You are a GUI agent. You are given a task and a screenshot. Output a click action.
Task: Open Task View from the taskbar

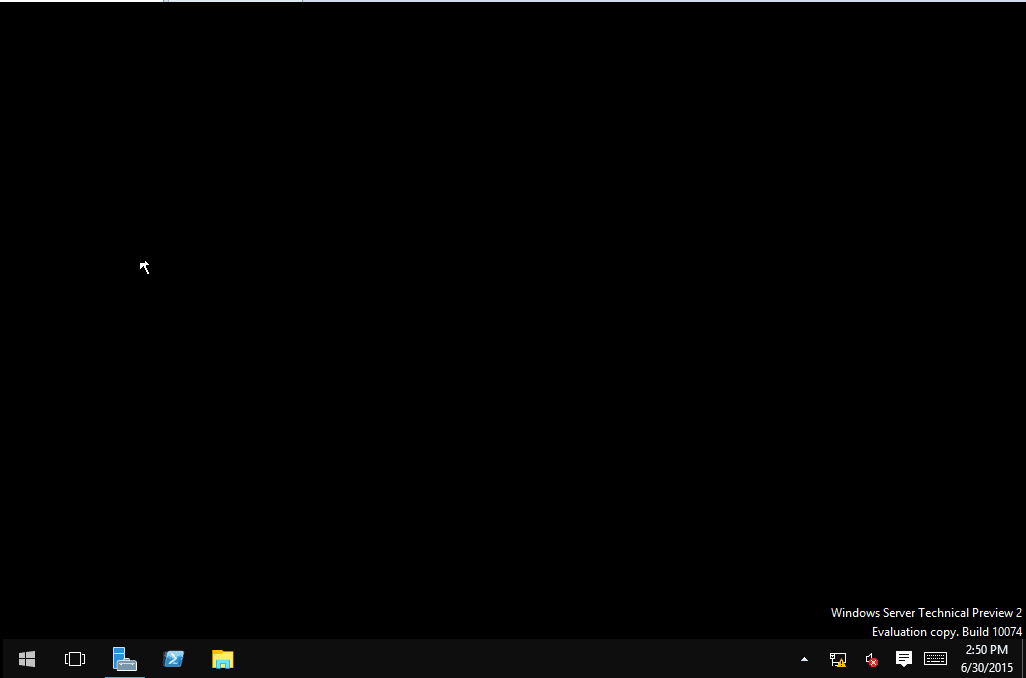click(75, 658)
